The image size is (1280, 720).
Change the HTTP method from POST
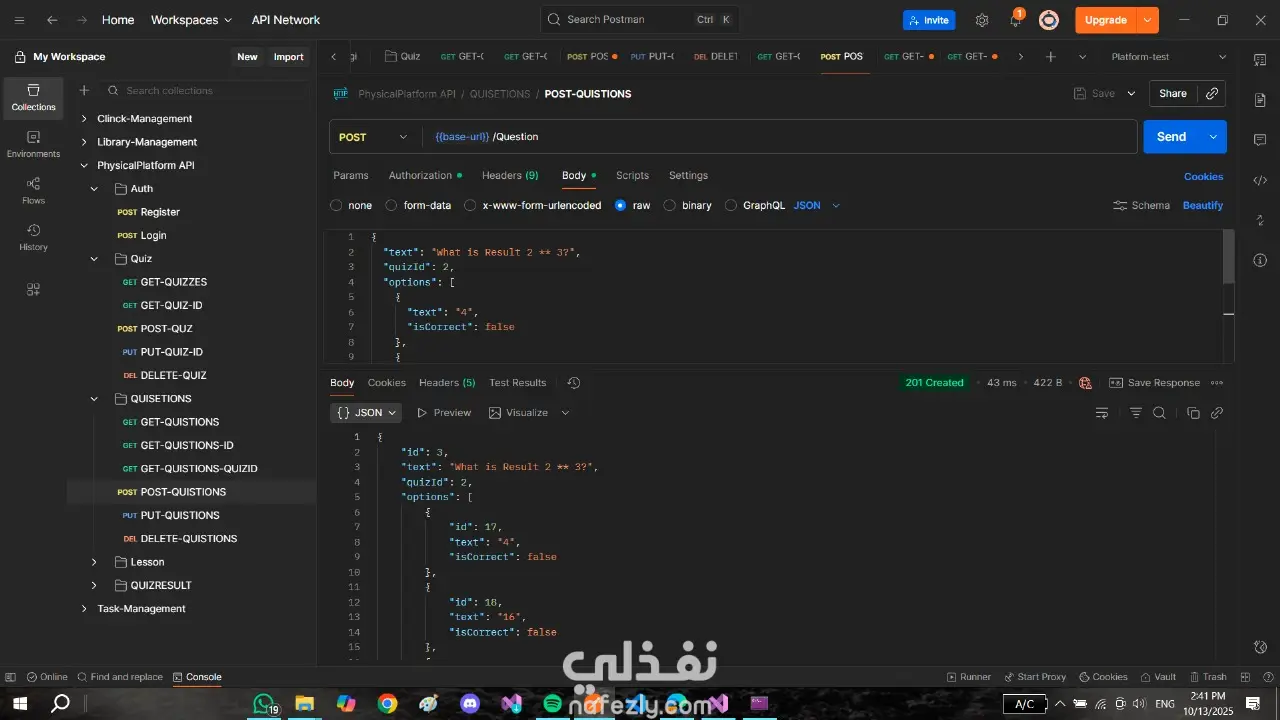(x=373, y=137)
